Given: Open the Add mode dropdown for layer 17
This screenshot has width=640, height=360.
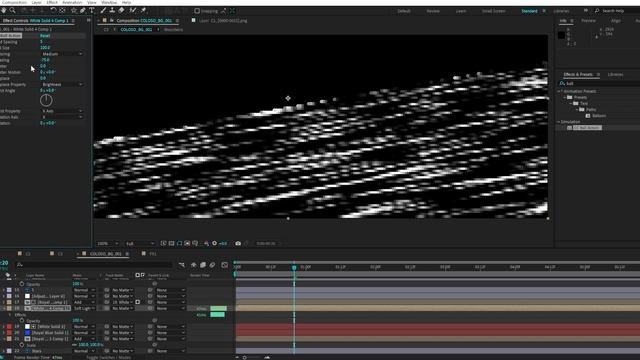Looking at the screenshot, I should coord(84,302).
